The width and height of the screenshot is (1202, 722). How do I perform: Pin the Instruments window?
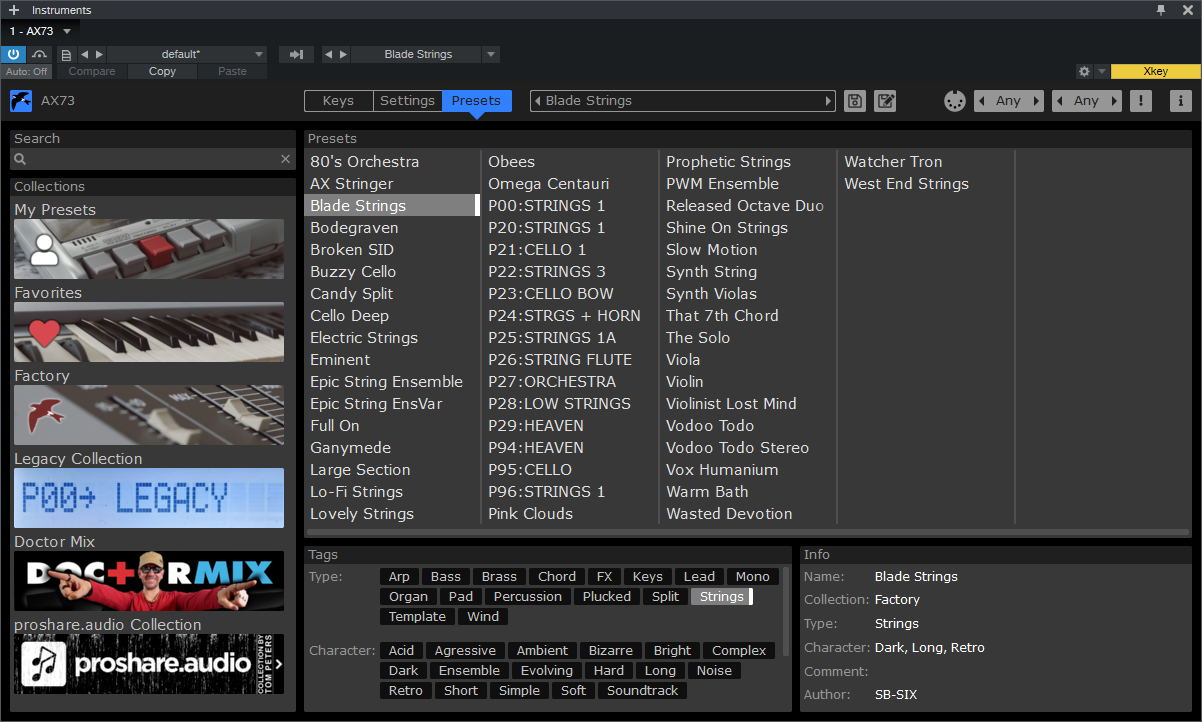pyautogui.click(x=1161, y=10)
